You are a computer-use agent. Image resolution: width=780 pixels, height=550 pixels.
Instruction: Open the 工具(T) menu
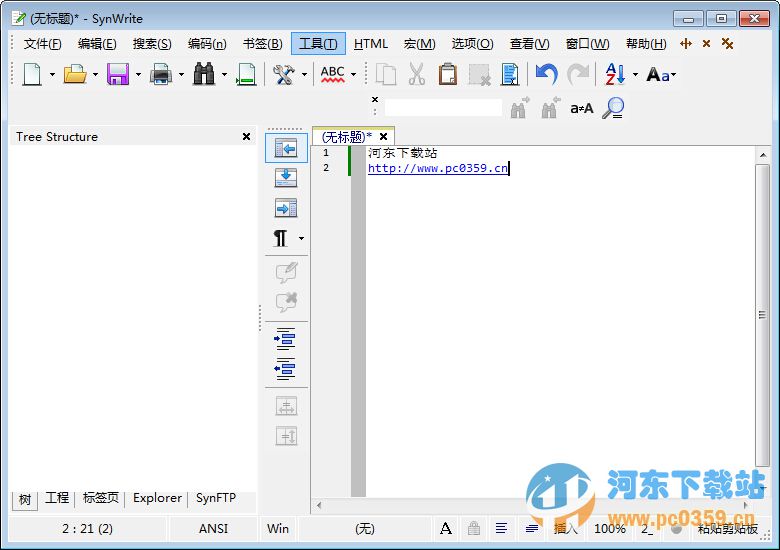point(318,44)
